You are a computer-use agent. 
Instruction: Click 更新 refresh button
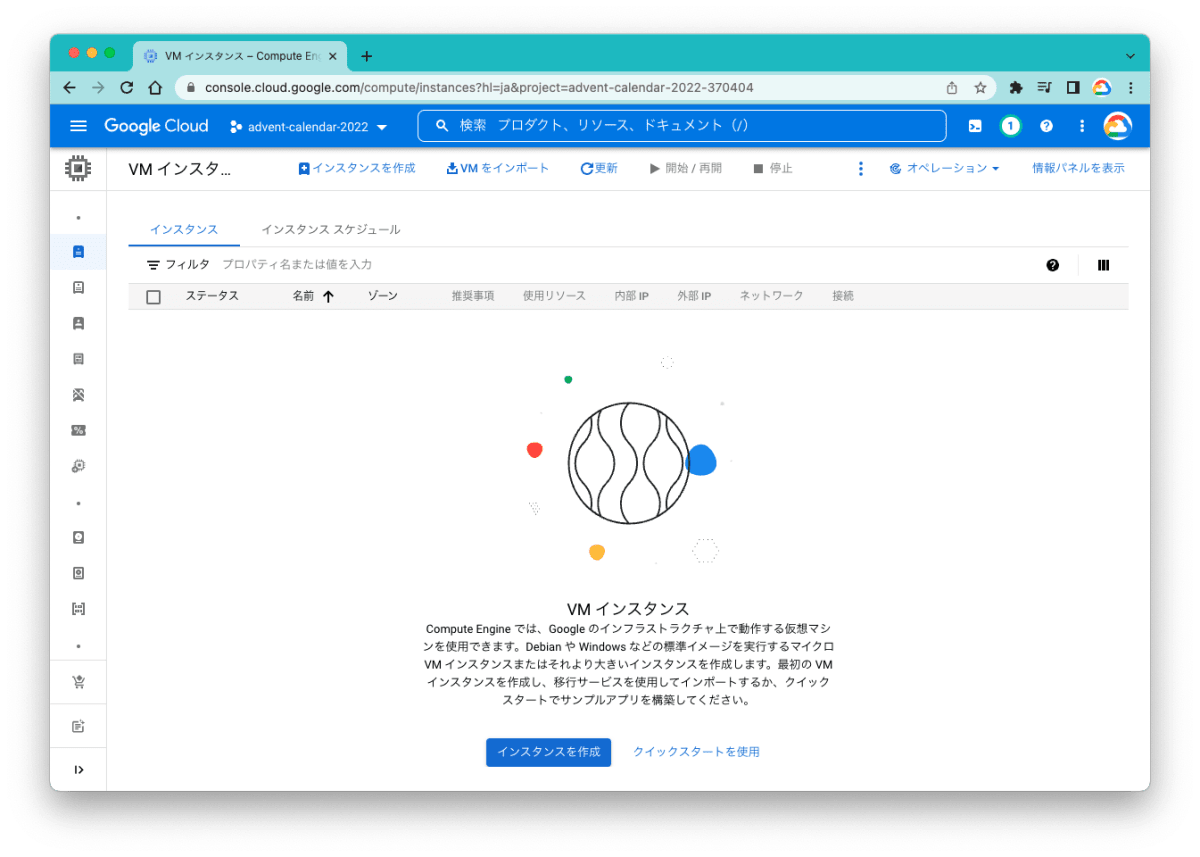tap(599, 168)
